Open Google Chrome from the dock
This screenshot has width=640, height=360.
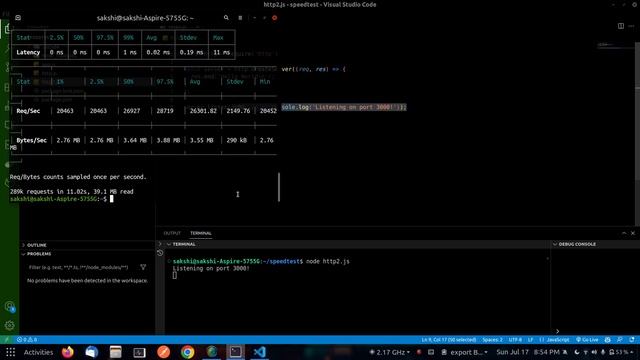click(187, 352)
